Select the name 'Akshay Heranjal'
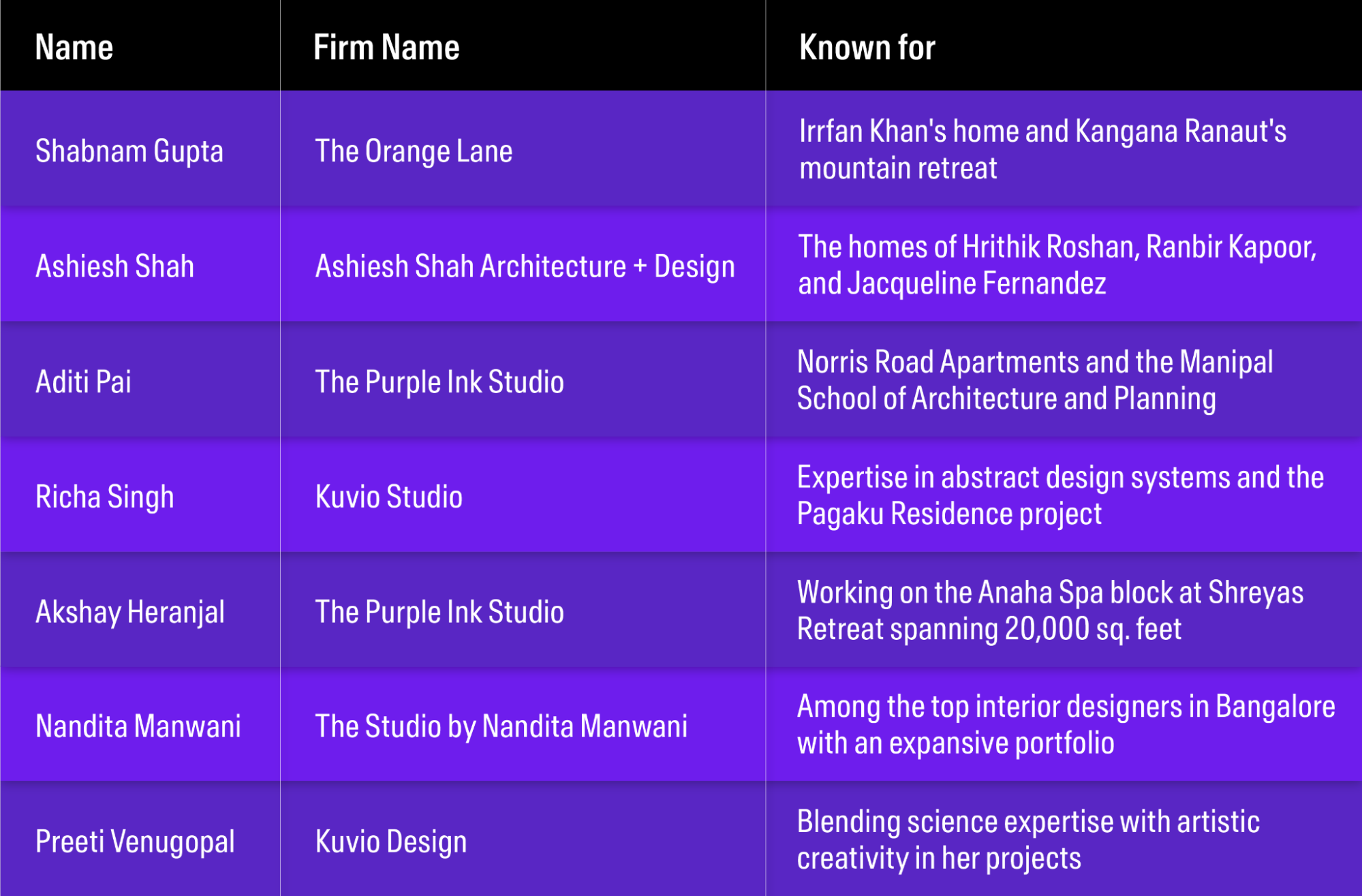Image resolution: width=1362 pixels, height=896 pixels. click(130, 612)
